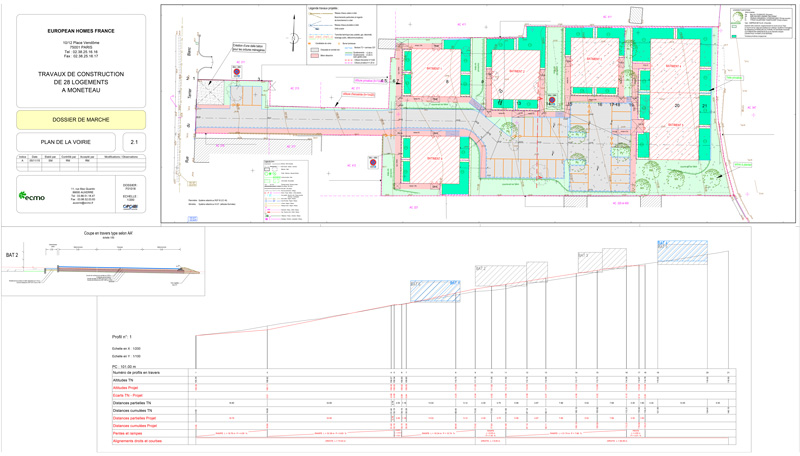Select the BAT 2 label in cross-section inset
The image size is (800, 456).
[x=12, y=256]
